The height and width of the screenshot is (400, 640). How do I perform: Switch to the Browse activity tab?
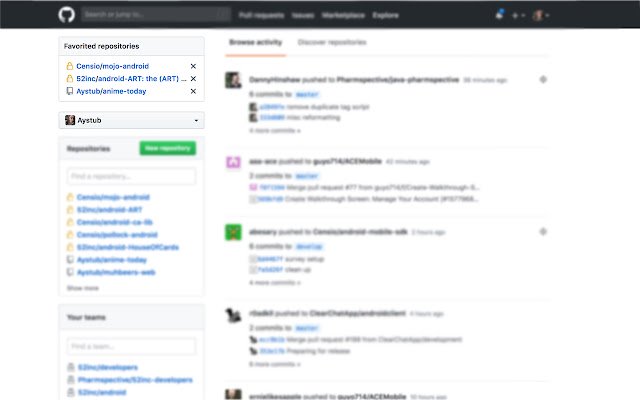[256, 42]
